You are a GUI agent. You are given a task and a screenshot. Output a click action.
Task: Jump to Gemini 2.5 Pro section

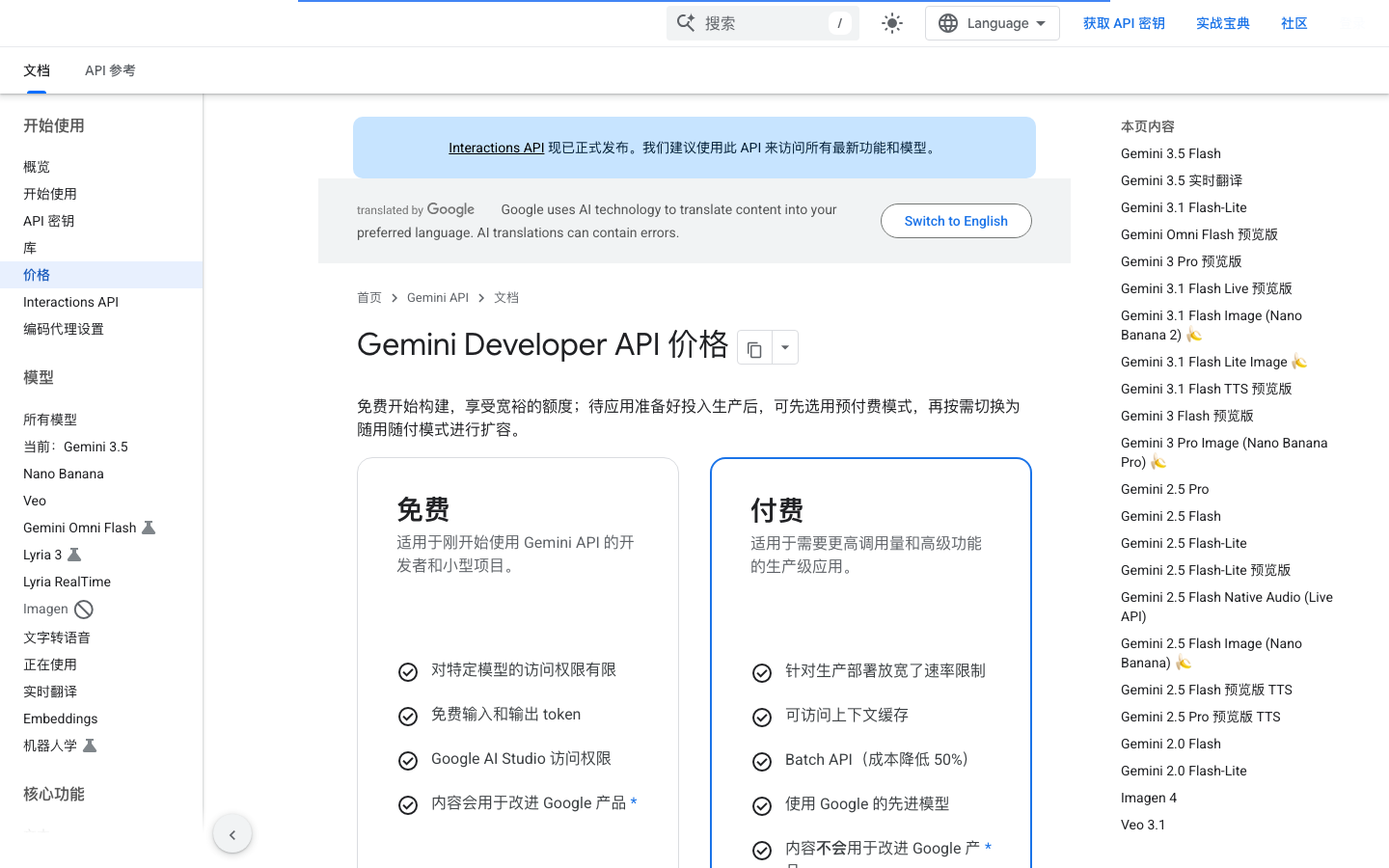pos(1164,489)
